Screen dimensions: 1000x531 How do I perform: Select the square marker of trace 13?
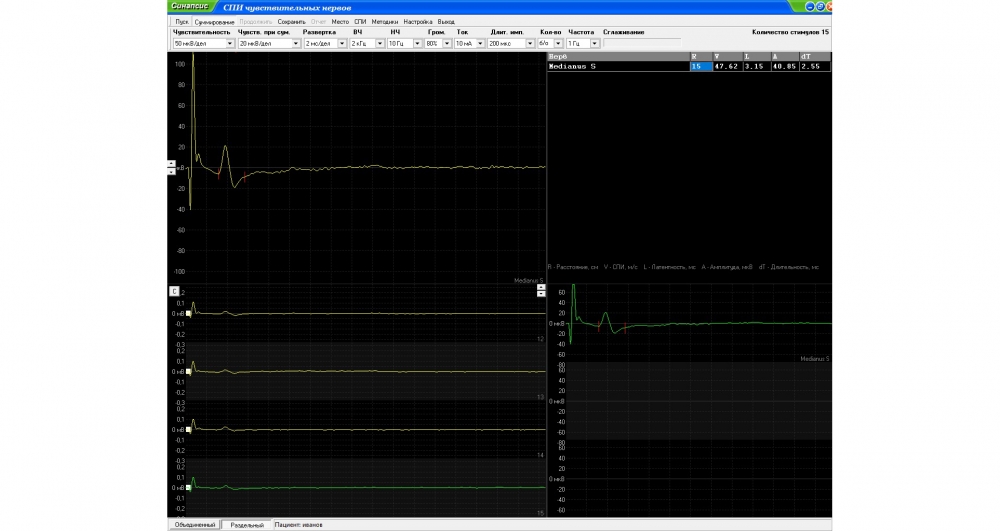188,372
